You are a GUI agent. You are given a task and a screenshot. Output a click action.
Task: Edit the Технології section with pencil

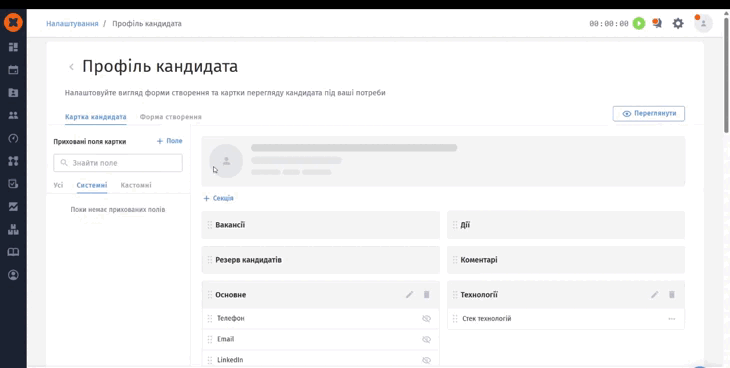point(655,294)
